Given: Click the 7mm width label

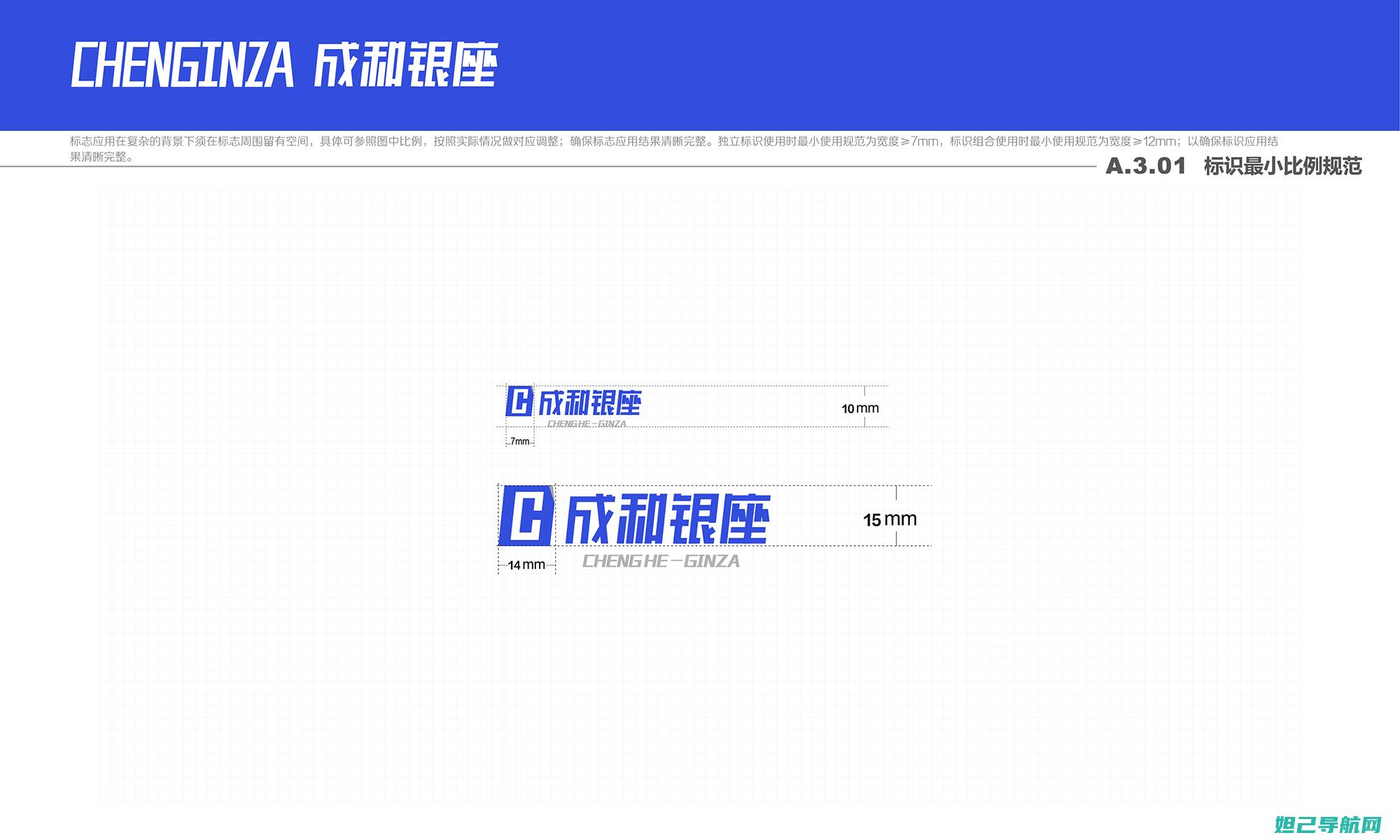Looking at the screenshot, I should tap(520, 442).
